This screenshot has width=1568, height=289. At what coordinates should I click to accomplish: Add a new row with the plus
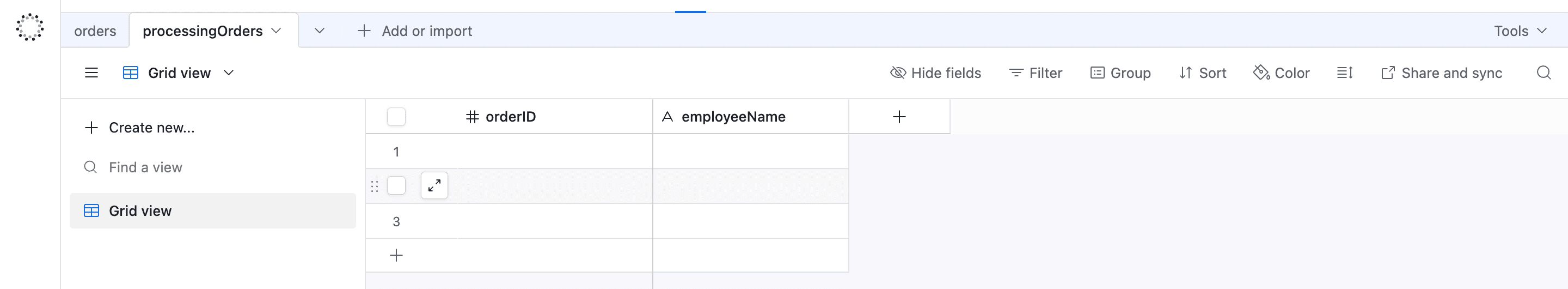(x=396, y=256)
